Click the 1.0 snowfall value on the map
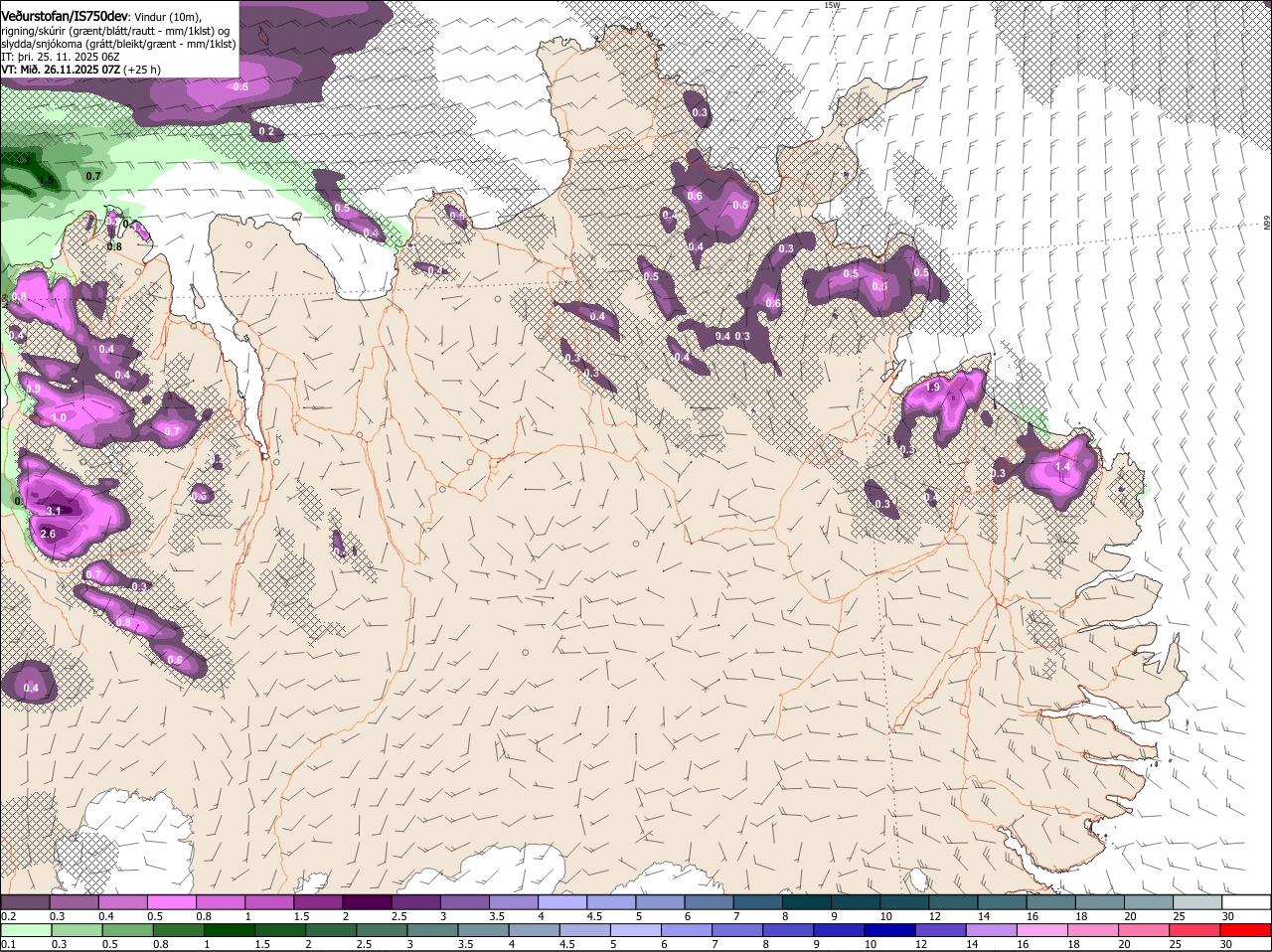This screenshot has height=952, width=1272. tap(59, 418)
